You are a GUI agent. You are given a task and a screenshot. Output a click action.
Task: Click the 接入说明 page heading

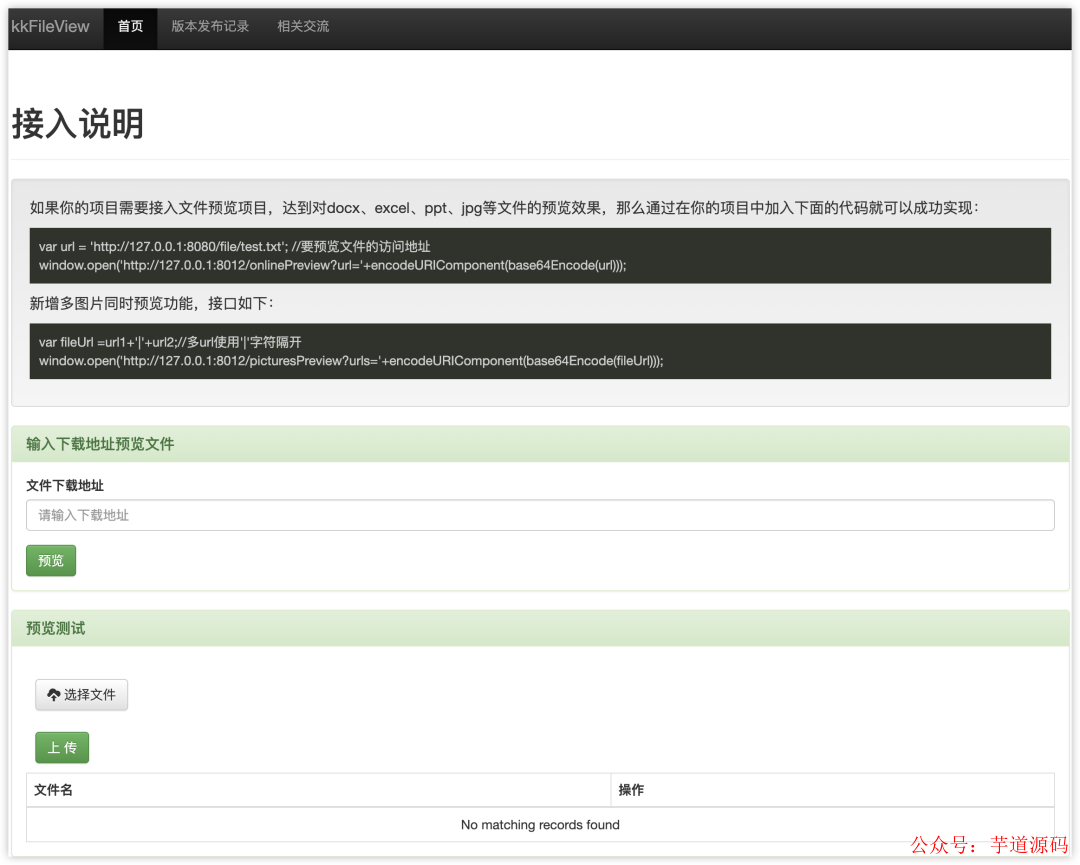(x=78, y=124)
